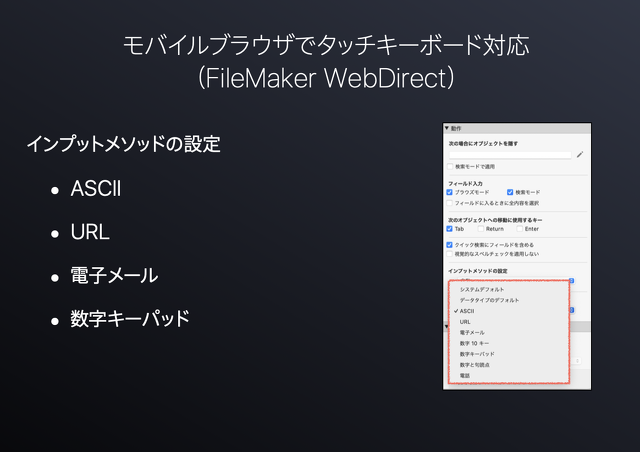The image size is (640, 452).
Task: Pick URL from the input method list
Action: point(465,322)
